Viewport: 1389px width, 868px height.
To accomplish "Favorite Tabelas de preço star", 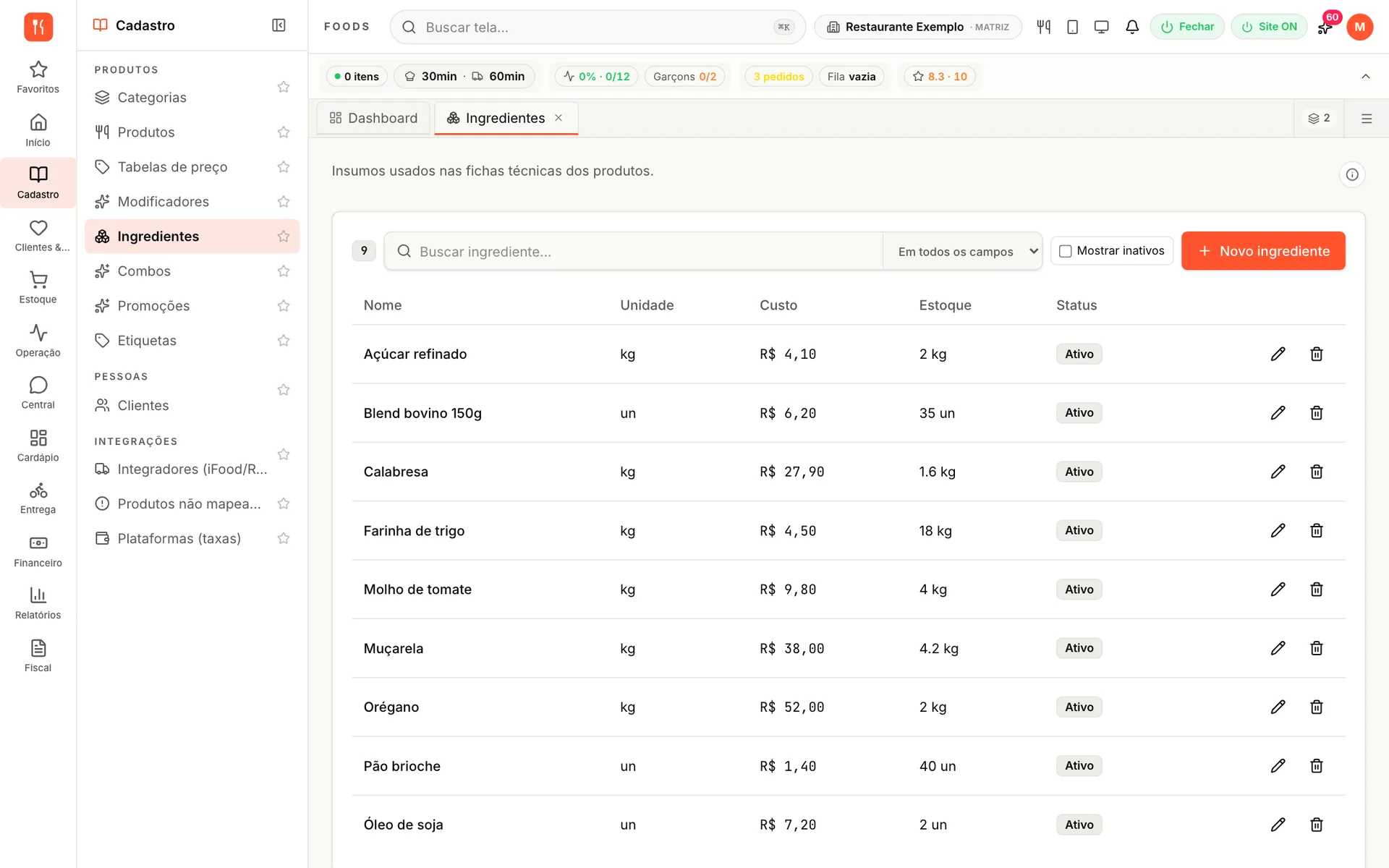I will (284, 167).
